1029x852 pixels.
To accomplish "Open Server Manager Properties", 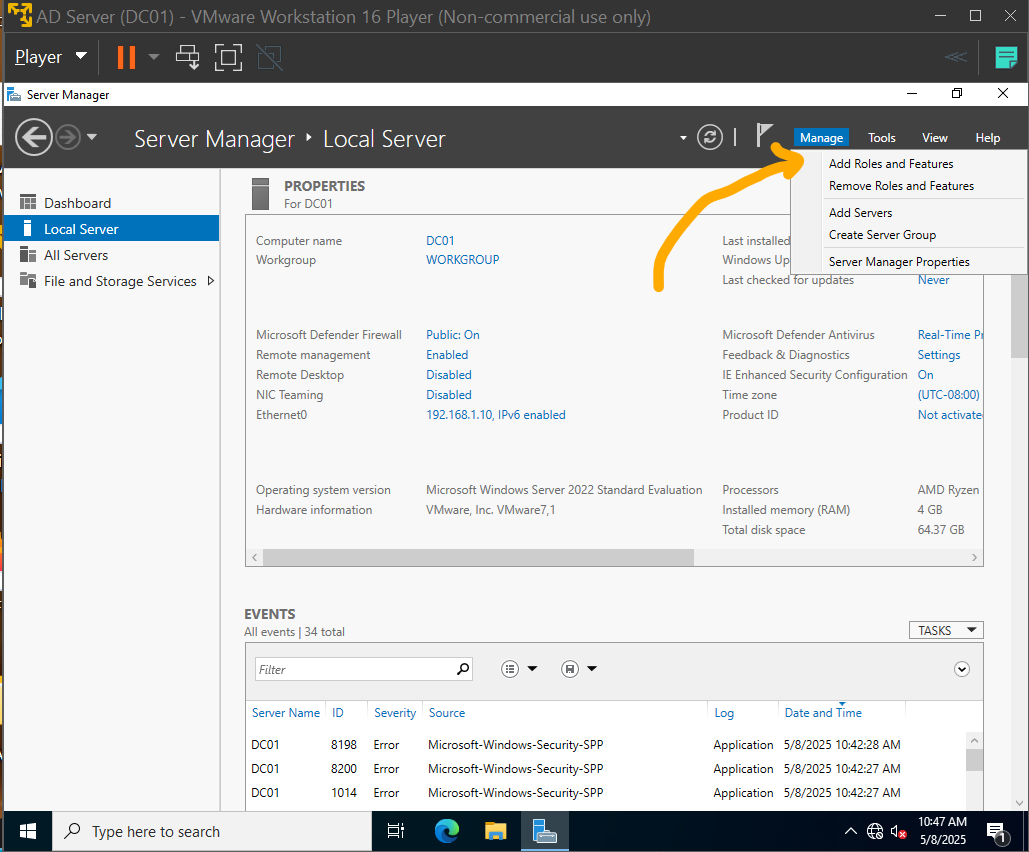I will pos(898,262).
